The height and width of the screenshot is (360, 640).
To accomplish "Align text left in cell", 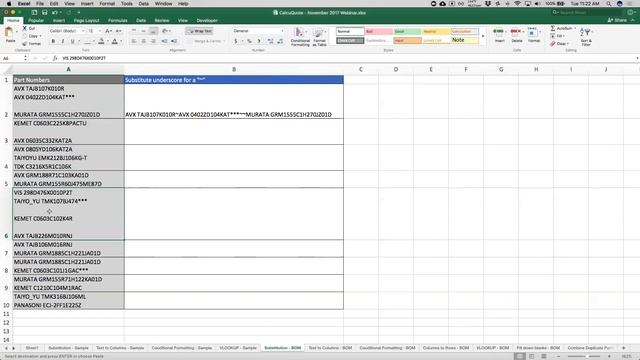I will [x=134, y=41].
